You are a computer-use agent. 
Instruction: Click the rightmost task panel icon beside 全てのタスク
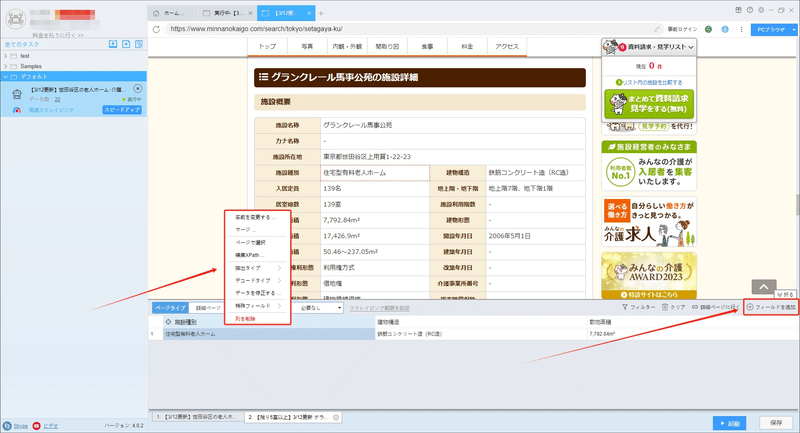click(139, 44)
